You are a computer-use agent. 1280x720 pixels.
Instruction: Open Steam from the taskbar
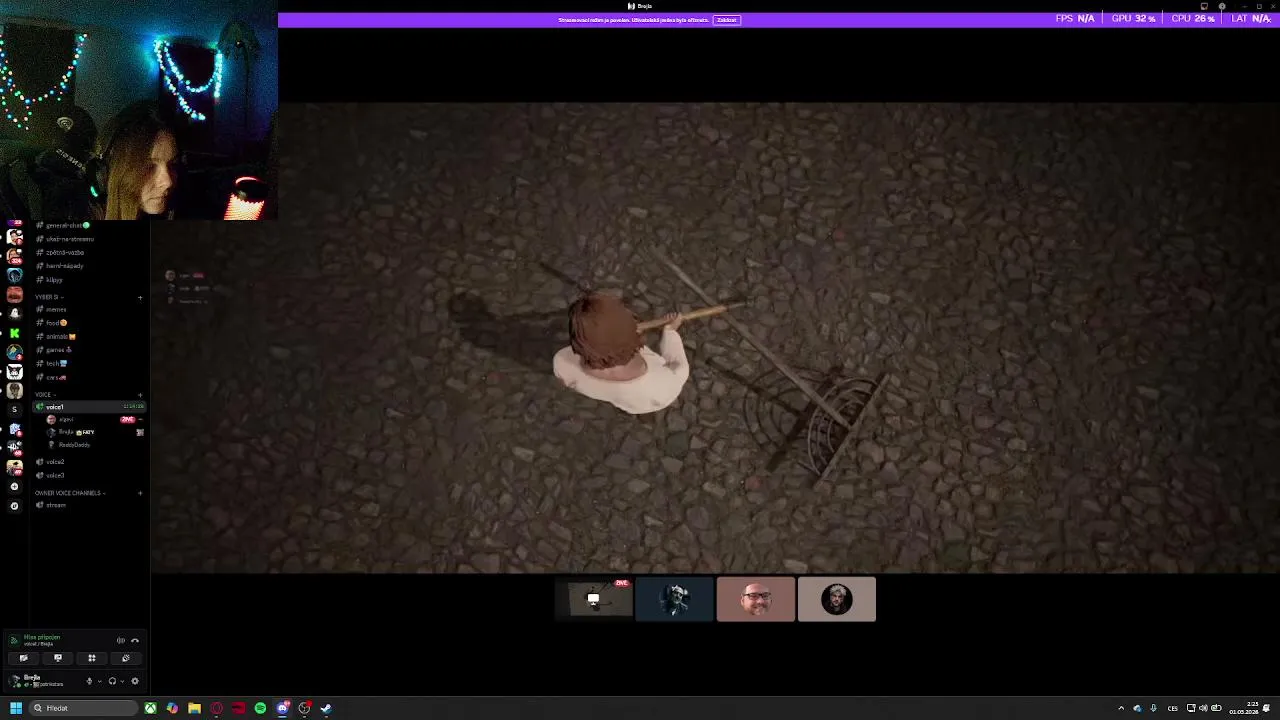click(326, 708)
